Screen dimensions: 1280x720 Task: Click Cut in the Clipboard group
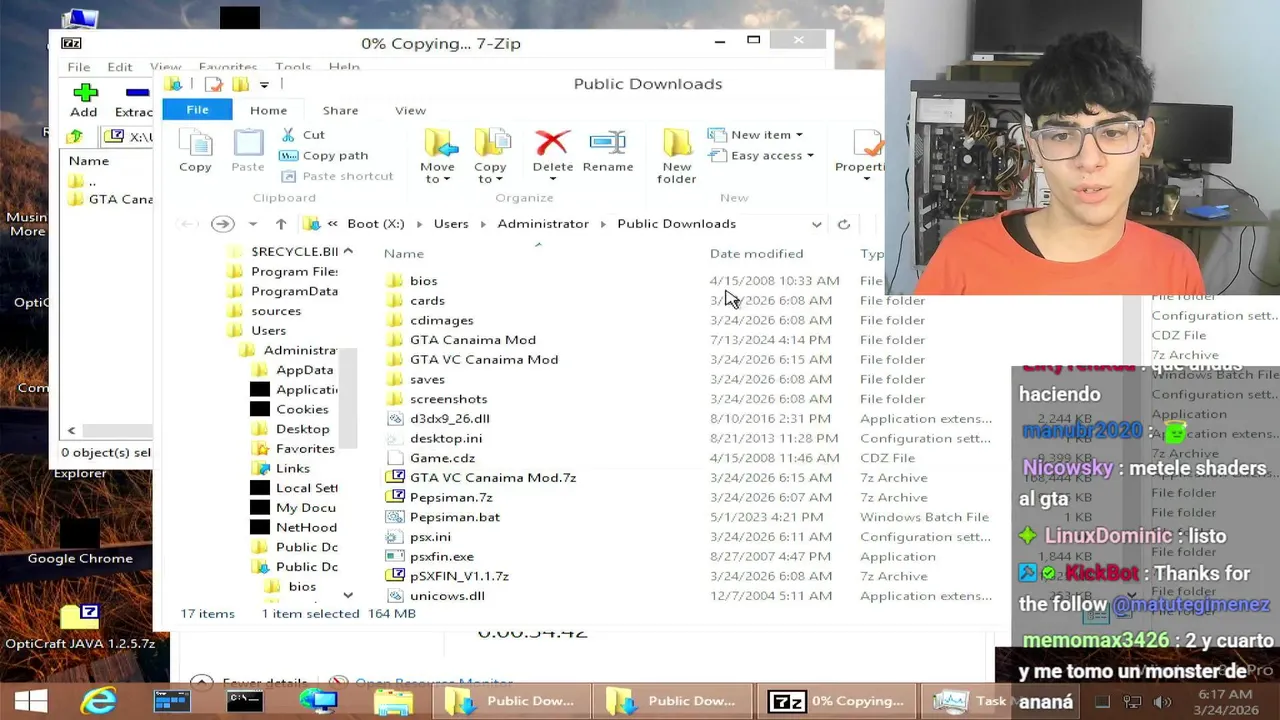[302, 135]
